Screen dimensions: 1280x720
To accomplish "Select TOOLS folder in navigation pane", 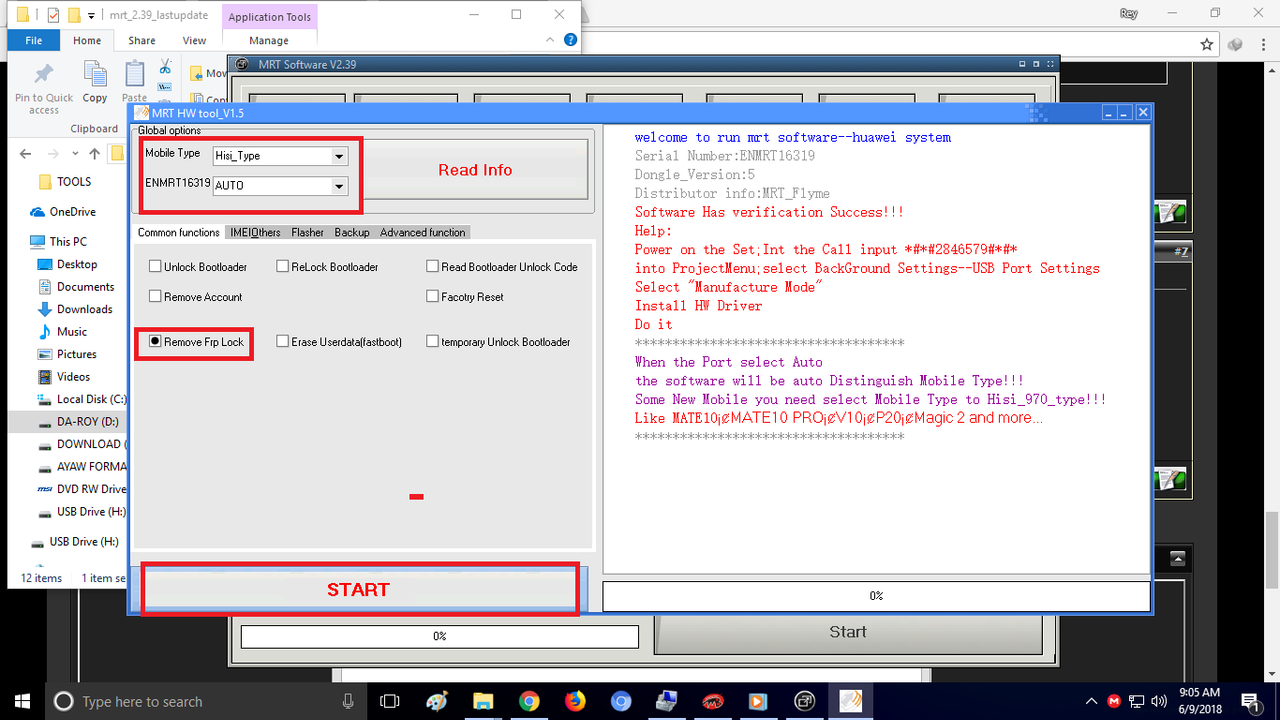I will pos(74,182).
